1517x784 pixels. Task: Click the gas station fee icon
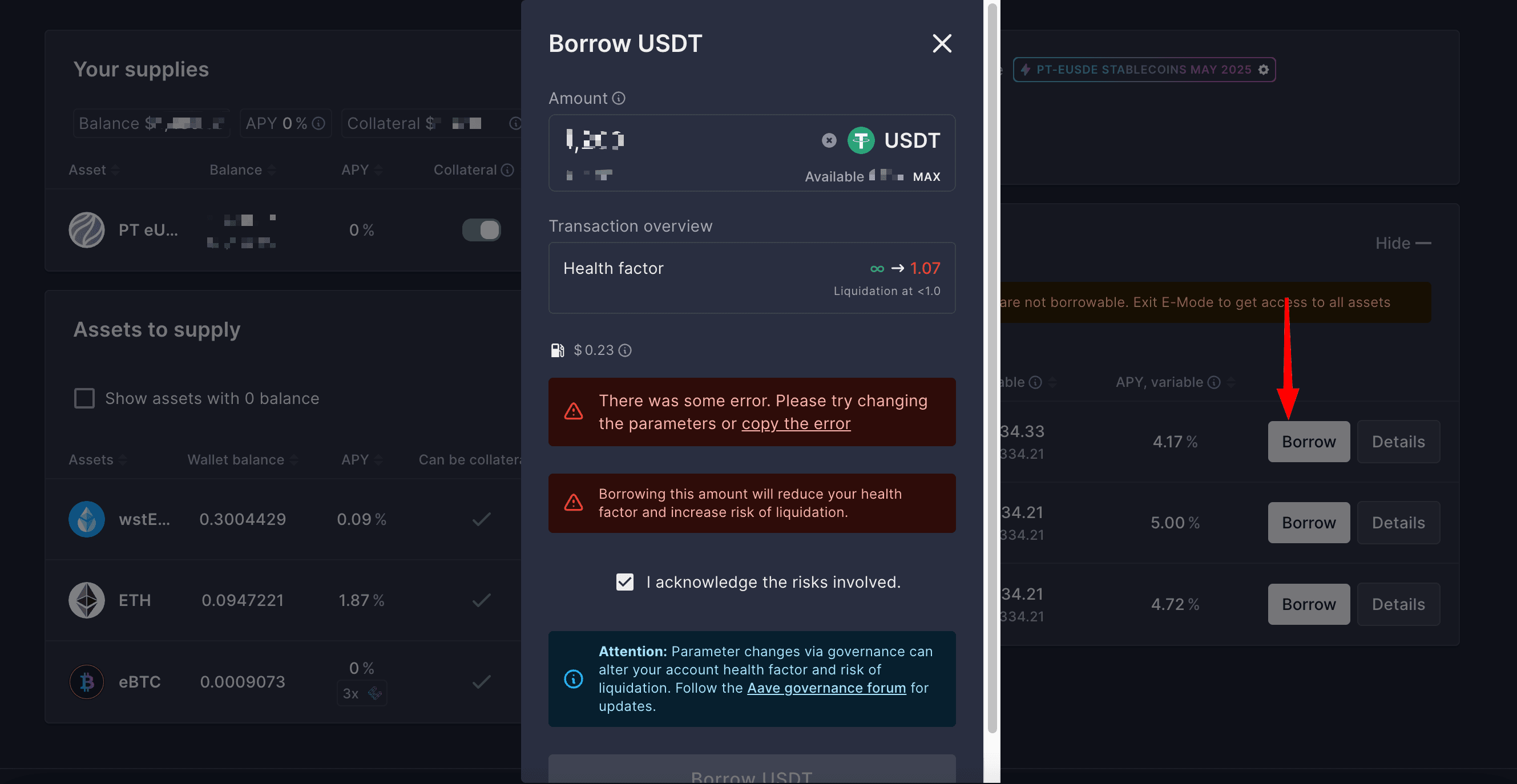[557, 351]
